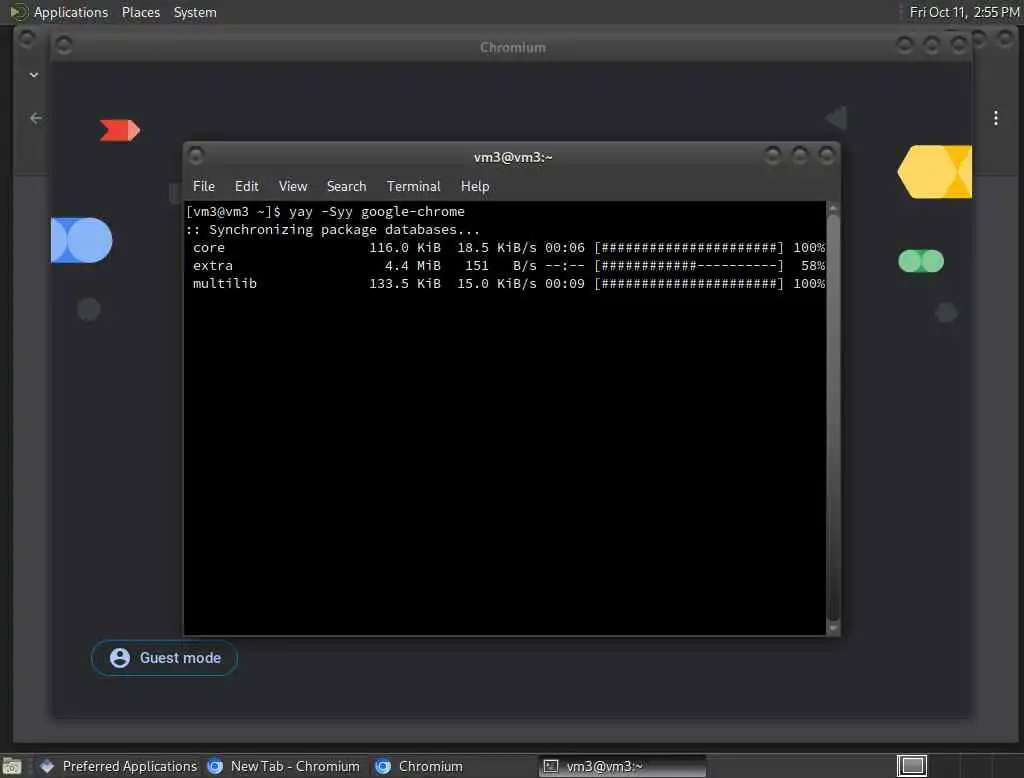Maximize the terminal window
1024x778 pixels.
pyautogui.click(x=799, y=155)
